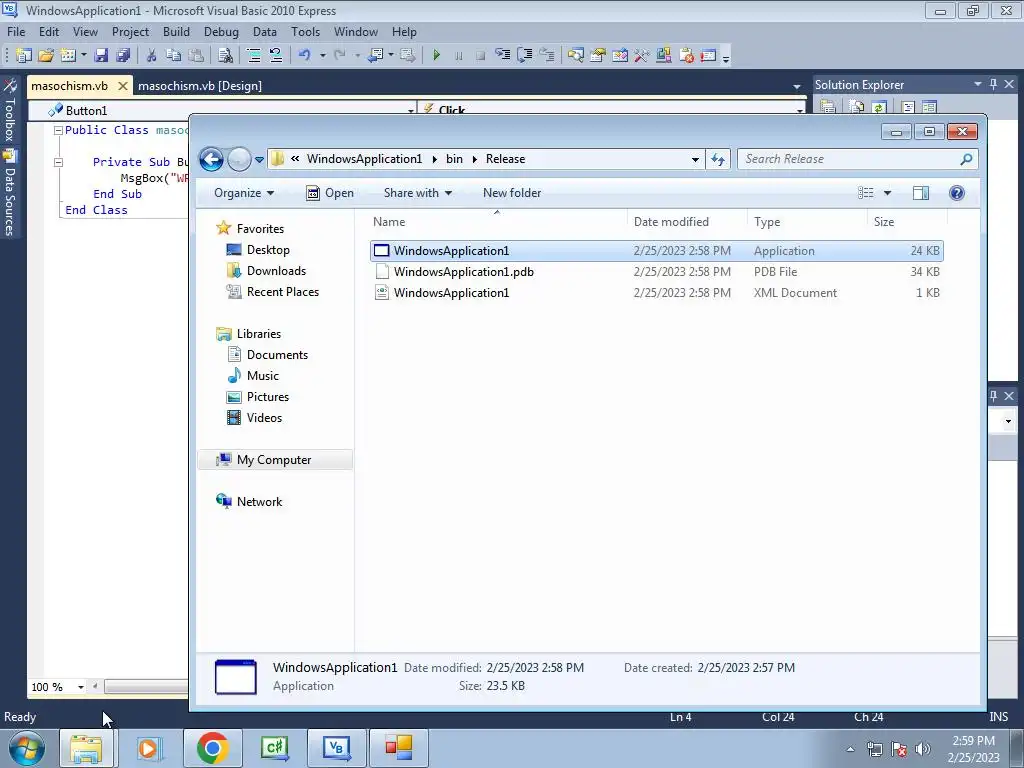Click the Cut scissors icon
This screenshot has width=1024, height=768.
click(x=151, y=56)
